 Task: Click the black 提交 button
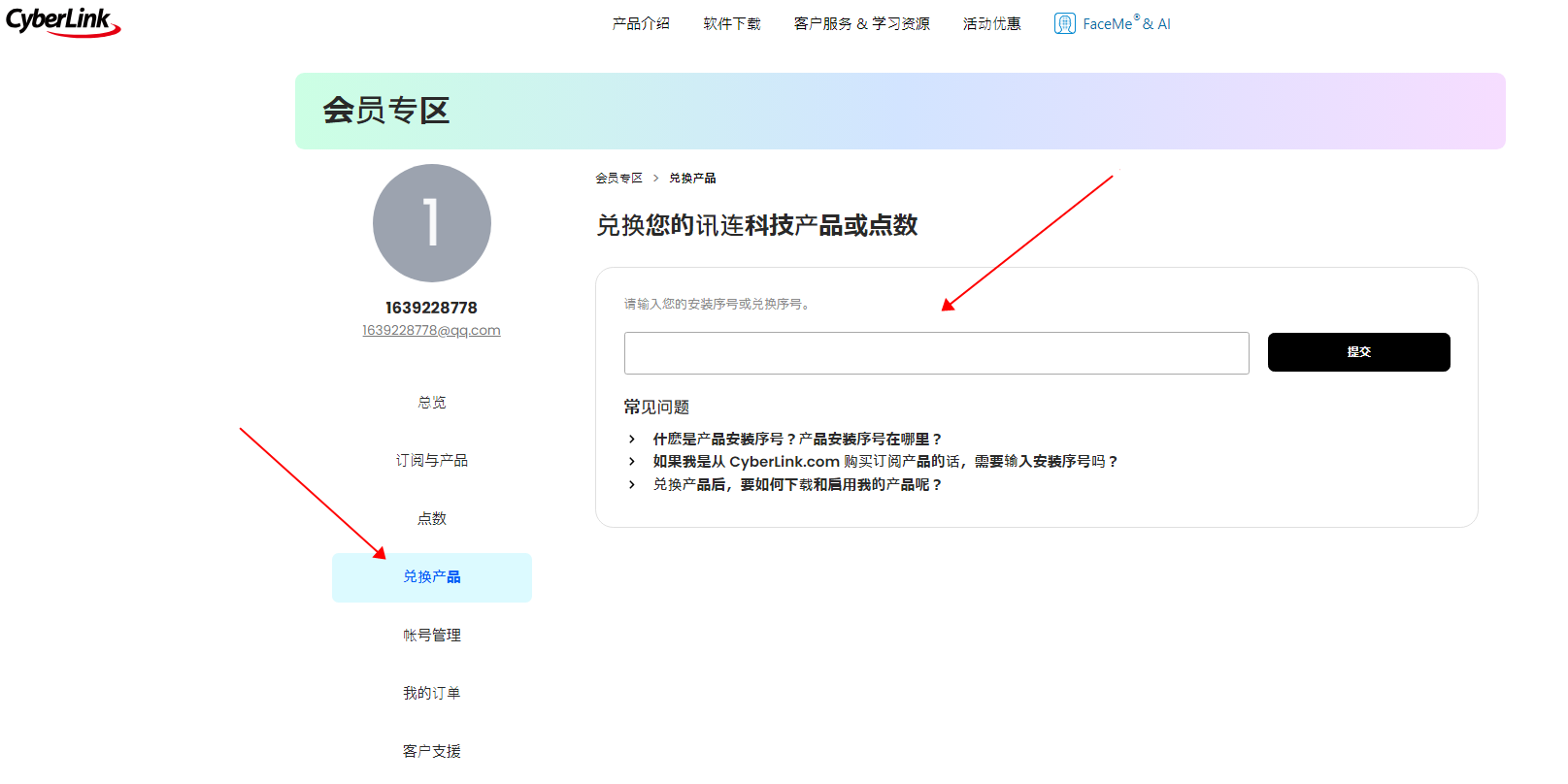tap(1358, 352)
